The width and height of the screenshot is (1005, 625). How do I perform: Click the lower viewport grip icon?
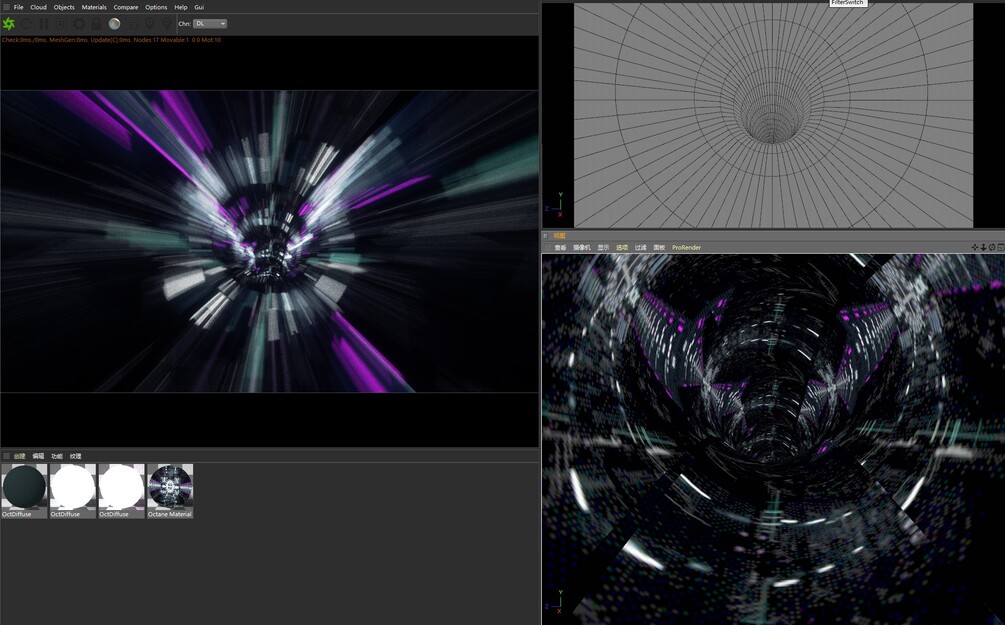click(x=547, y=236)
